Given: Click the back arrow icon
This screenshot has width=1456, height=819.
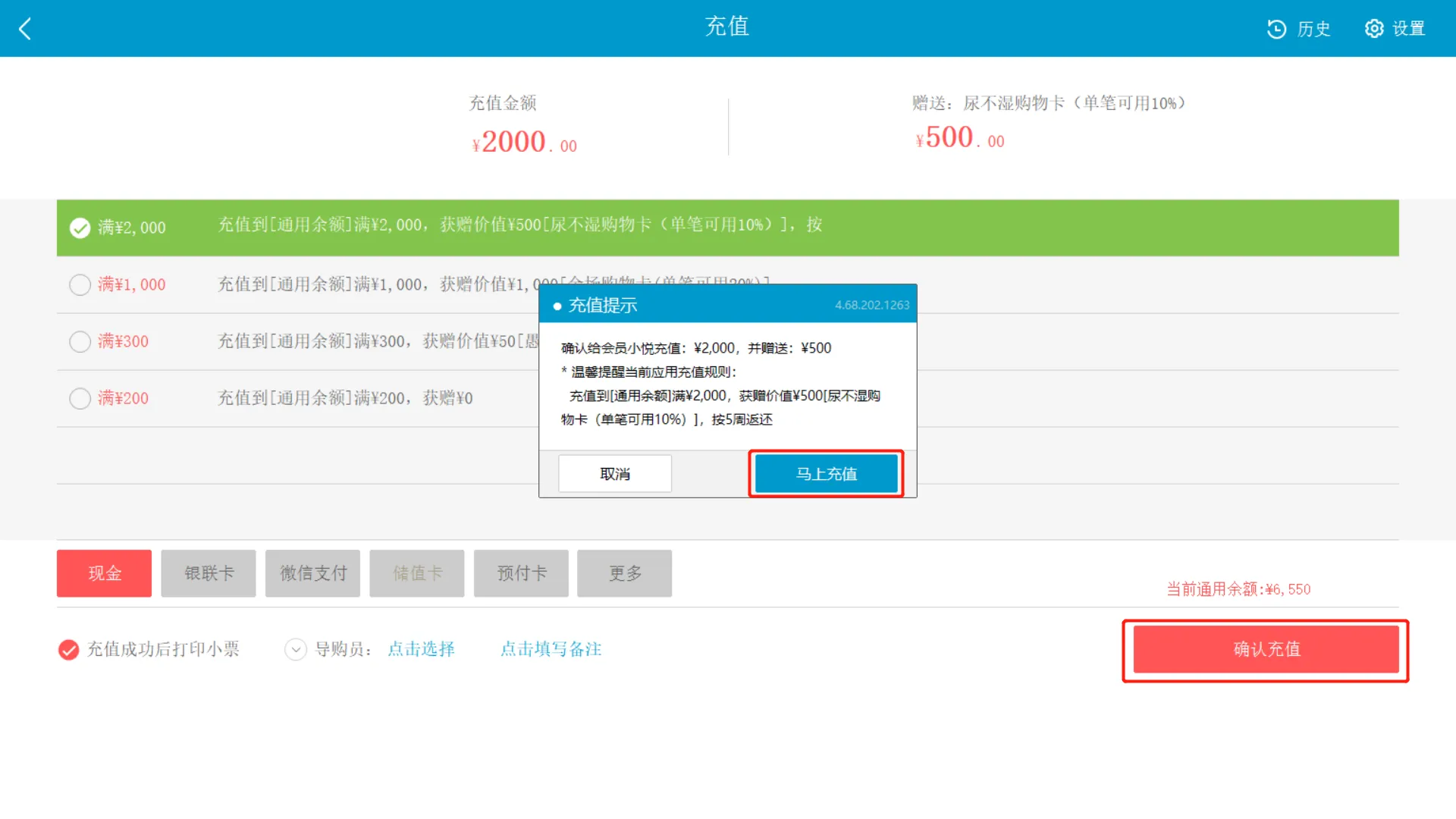Looking at the screenshot, I should [x=25, y=29].
